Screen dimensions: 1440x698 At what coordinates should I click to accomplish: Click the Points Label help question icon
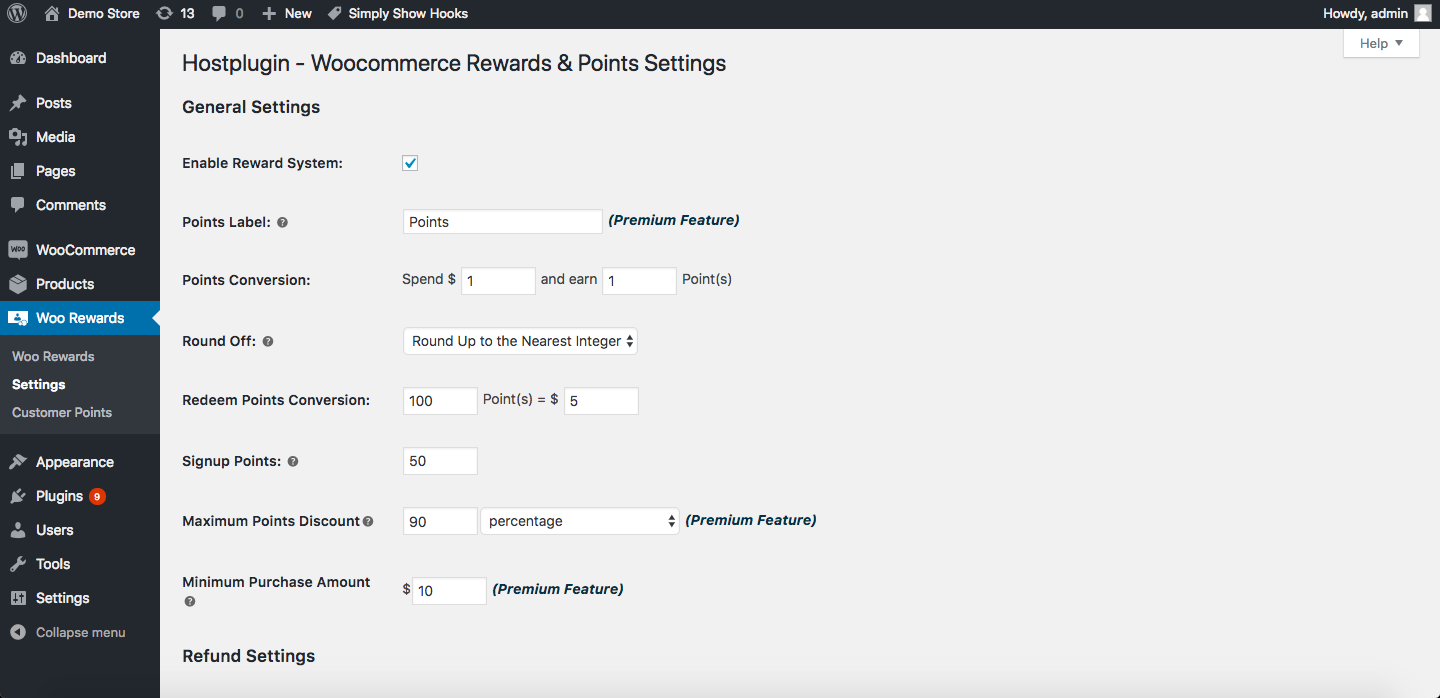282,223
